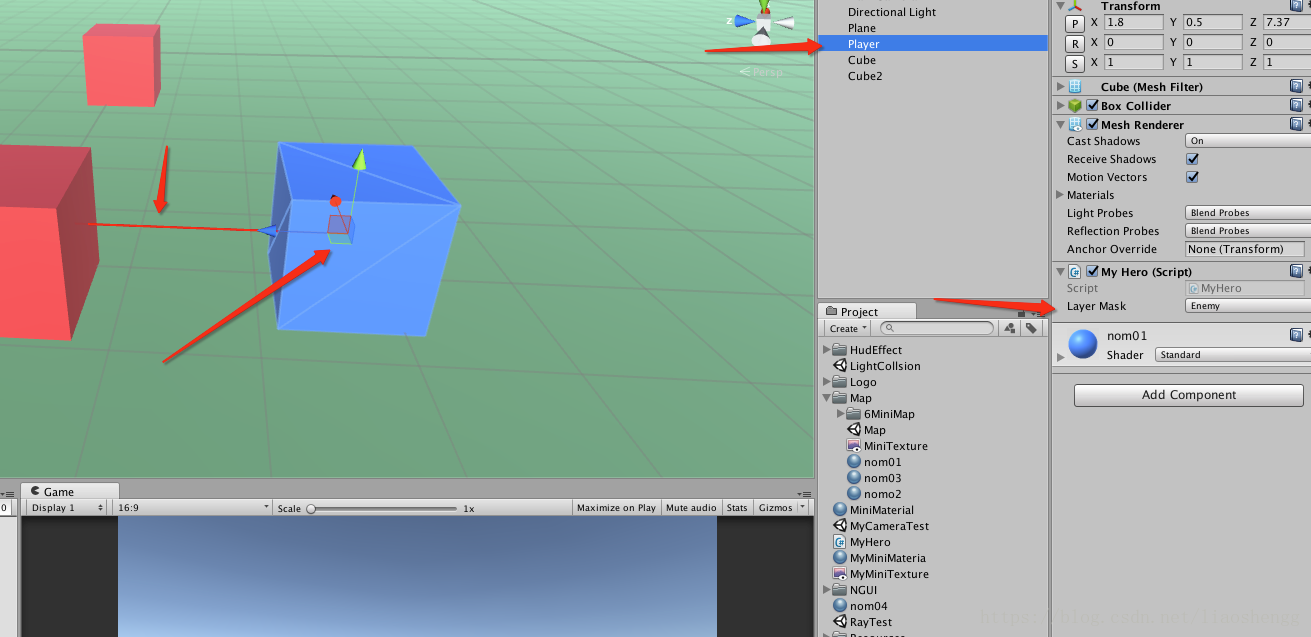Select the MyHero script asset
Screen dimensions: 1311x637
pyautogui.click(x=862, y=542)
